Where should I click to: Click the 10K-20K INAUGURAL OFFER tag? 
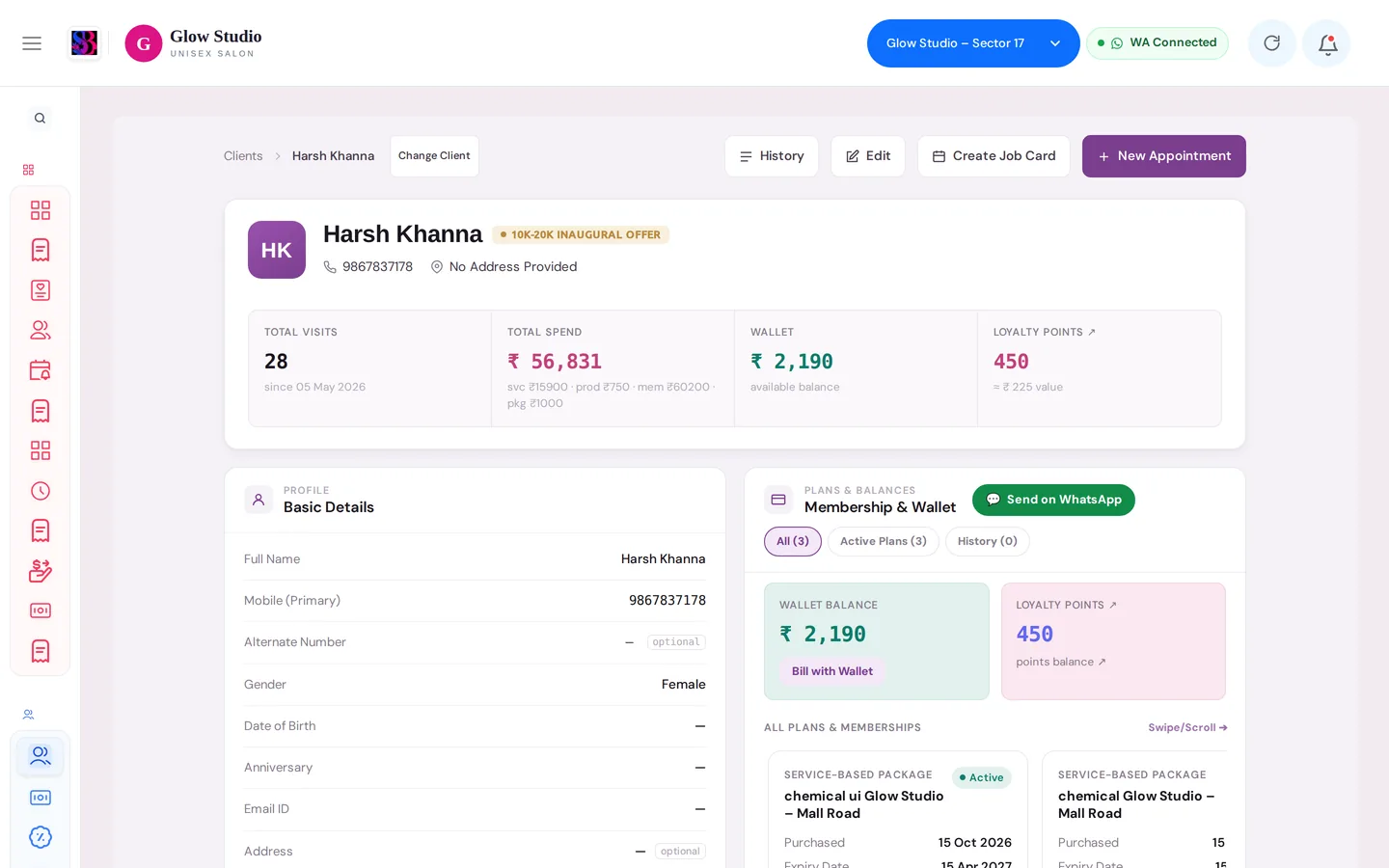click(x=581, y=234)
